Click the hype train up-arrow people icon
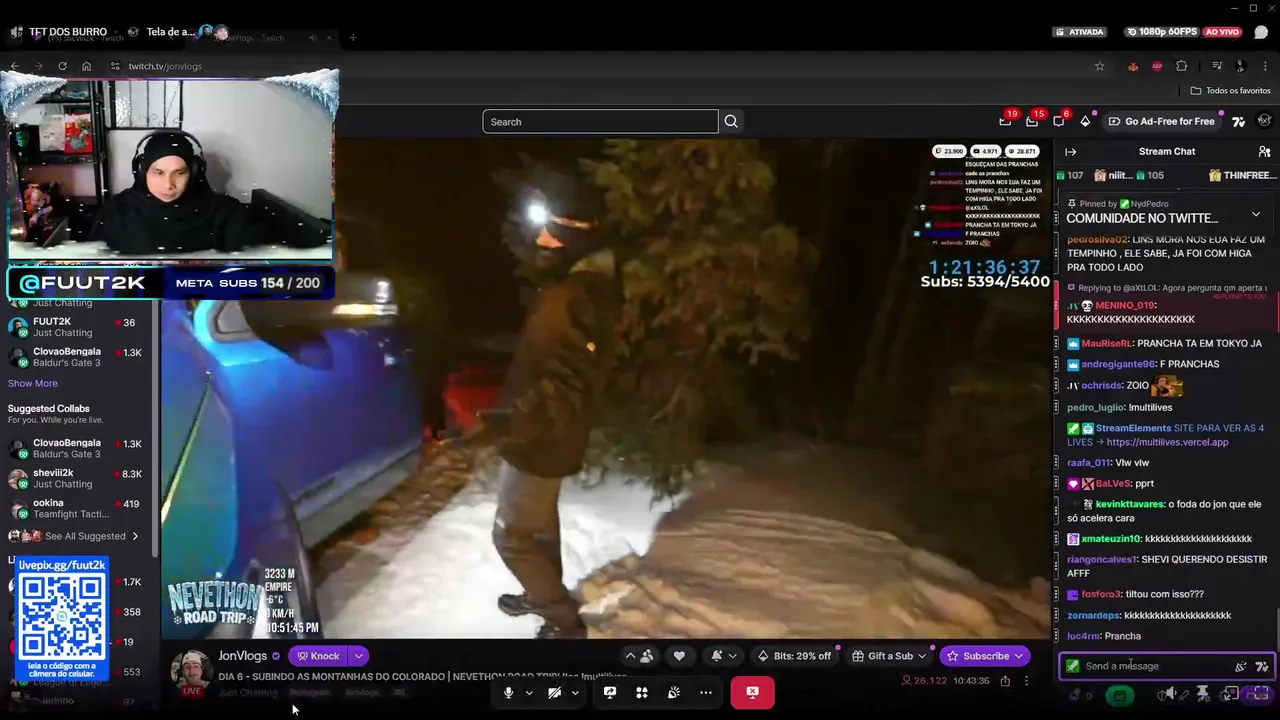This screenshot has height=720, width=1280. [640, 656]
